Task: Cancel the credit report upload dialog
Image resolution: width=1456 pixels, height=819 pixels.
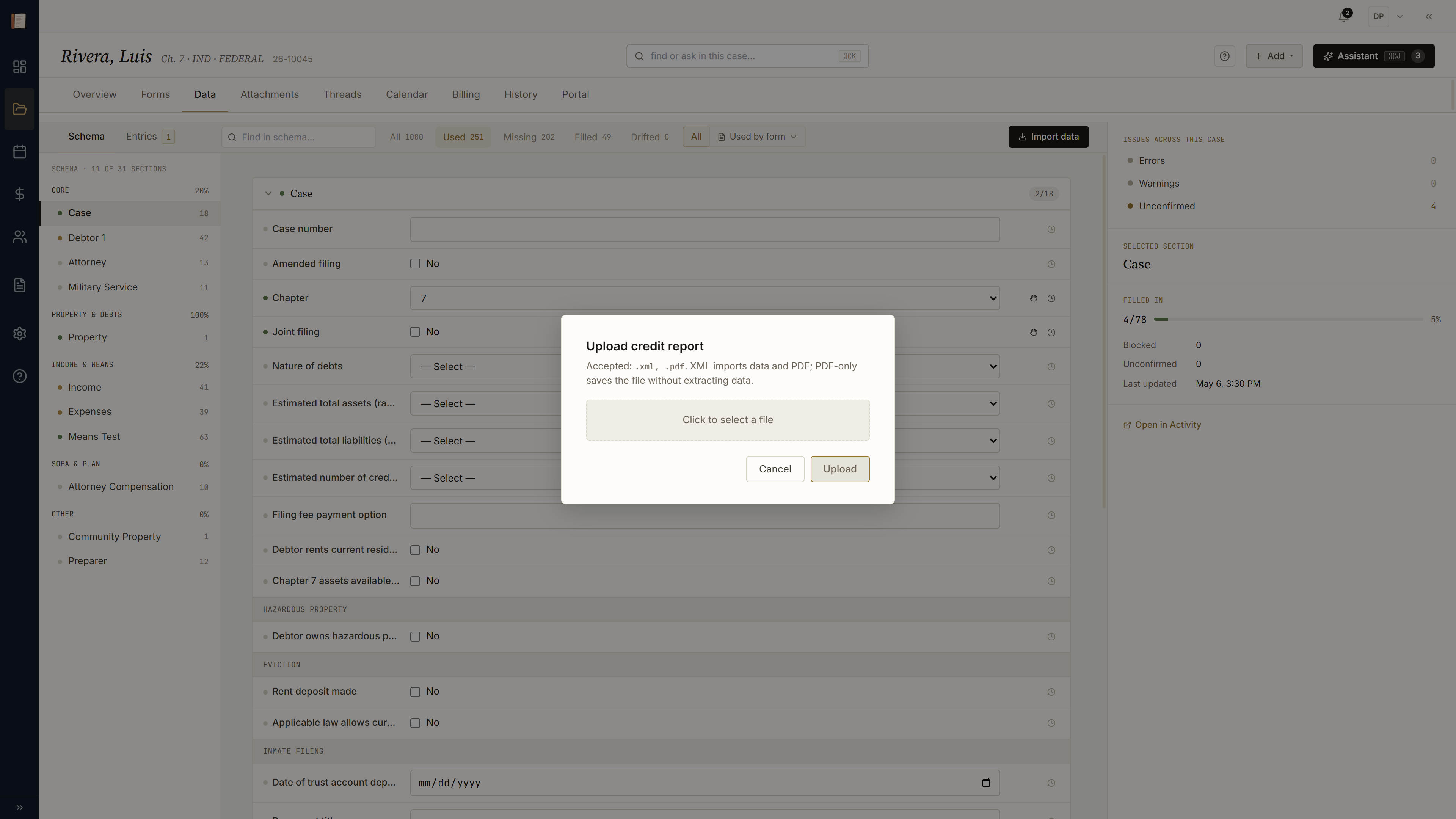Action: (775, 469)
